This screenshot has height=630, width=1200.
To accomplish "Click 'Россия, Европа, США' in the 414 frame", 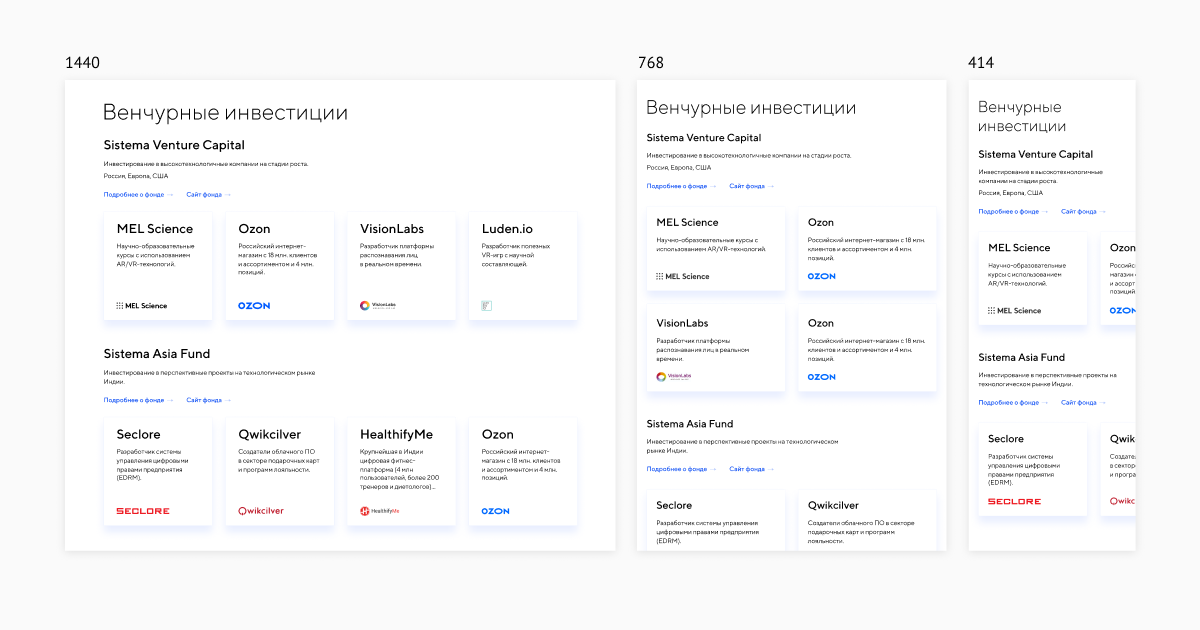I will pos(1011,193).
